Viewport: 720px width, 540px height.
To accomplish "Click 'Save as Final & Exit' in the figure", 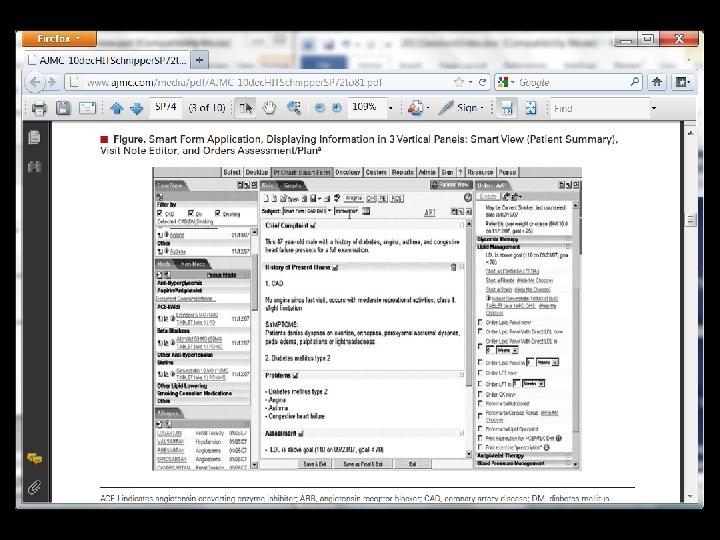I will click(363, 464).
